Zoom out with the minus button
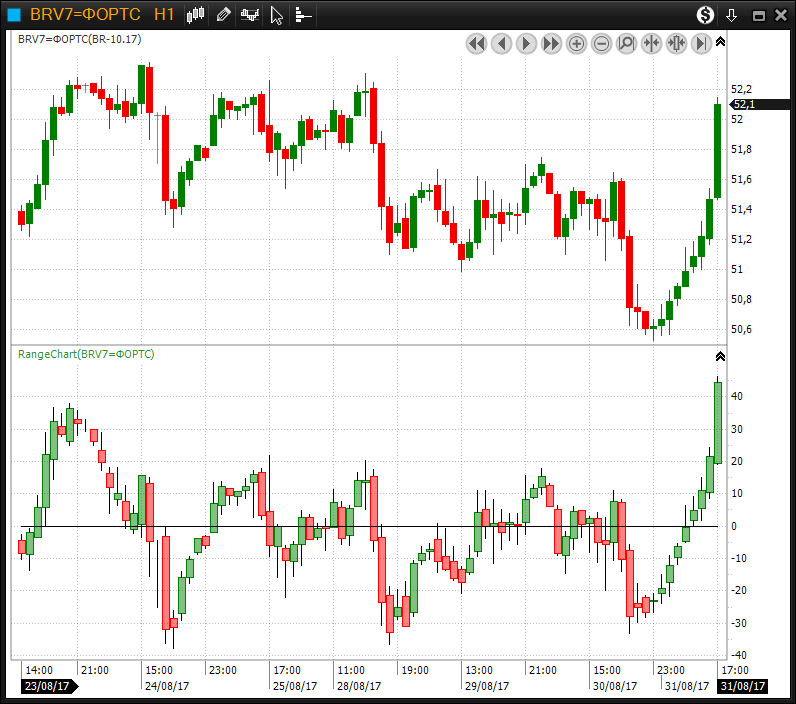Image resolution: width=796 pixels, height=704 pixels. pos(602,43)
